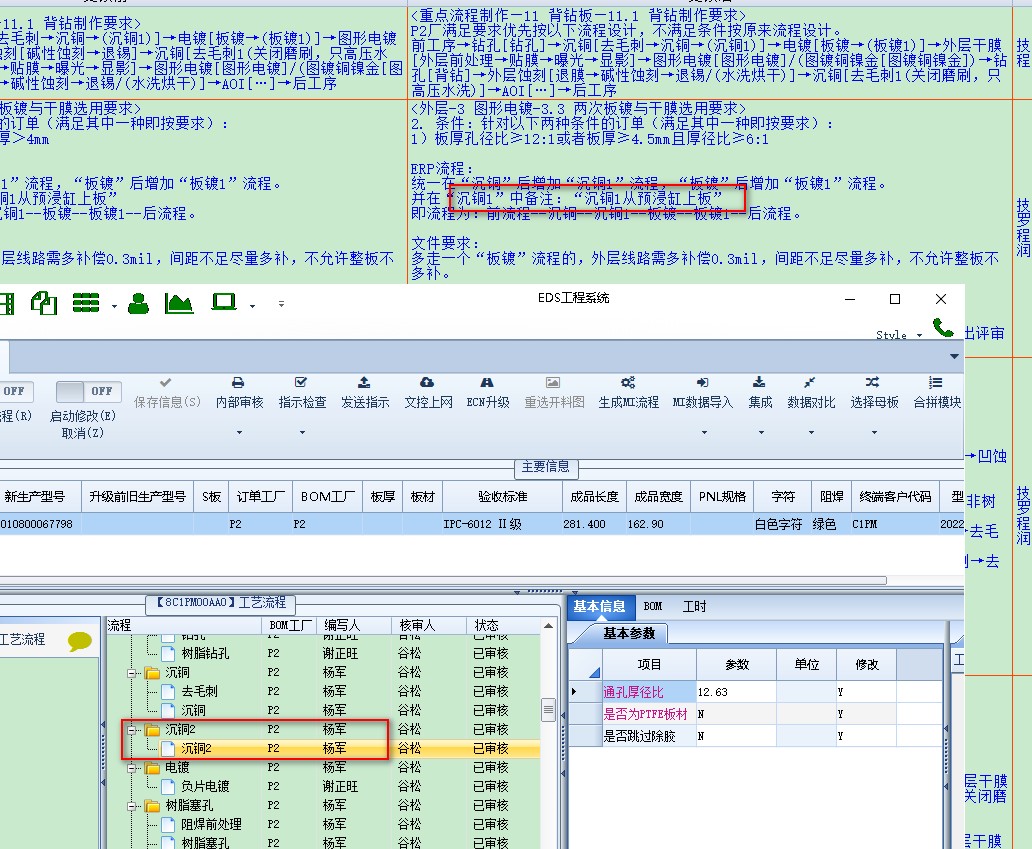Click 指示检查 check icon
This screenshot has height=849, width=1032.
point(301,382)
